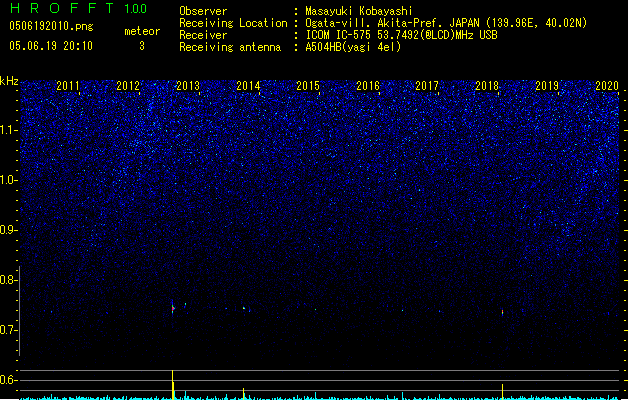The width and height of the screenshot is (629, 400).
Task: Click the 1.0 kHz frequency label
Action: [x=8, y=180]
